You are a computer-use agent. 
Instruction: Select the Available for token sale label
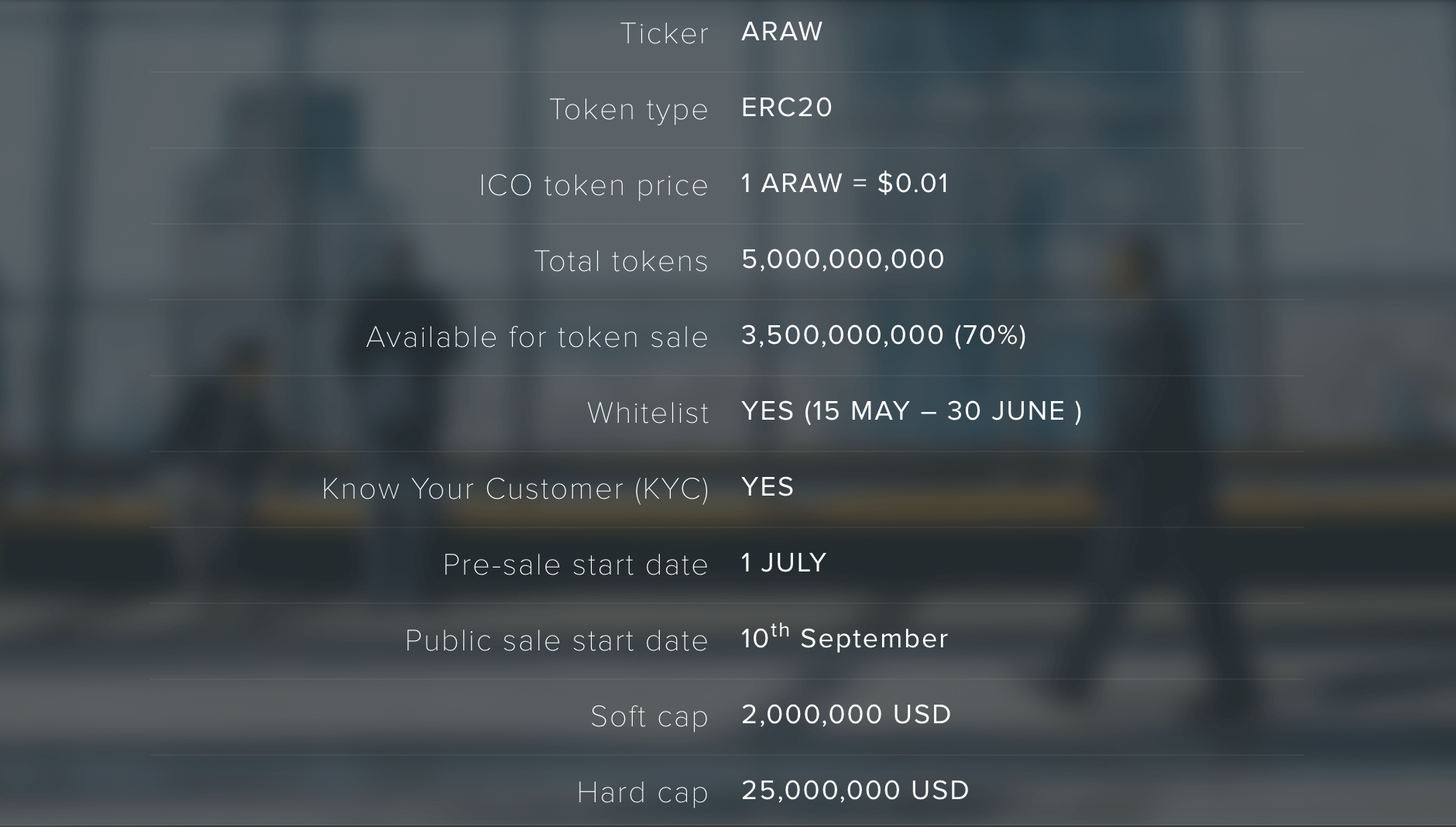tap(537, 337)
